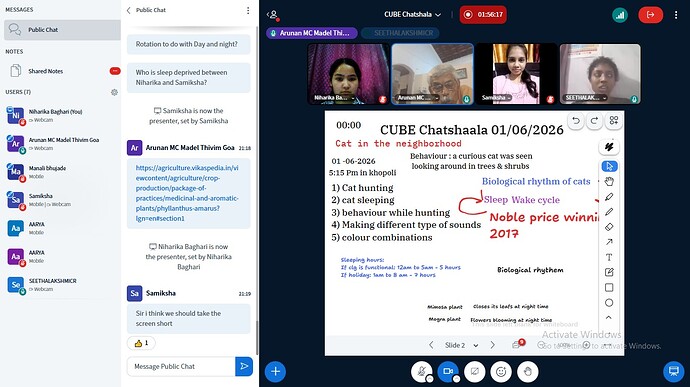Select user SEETHALAKSHMICR in users list
The width and height of the screenshot is (690, 387).
coord(62,285)
